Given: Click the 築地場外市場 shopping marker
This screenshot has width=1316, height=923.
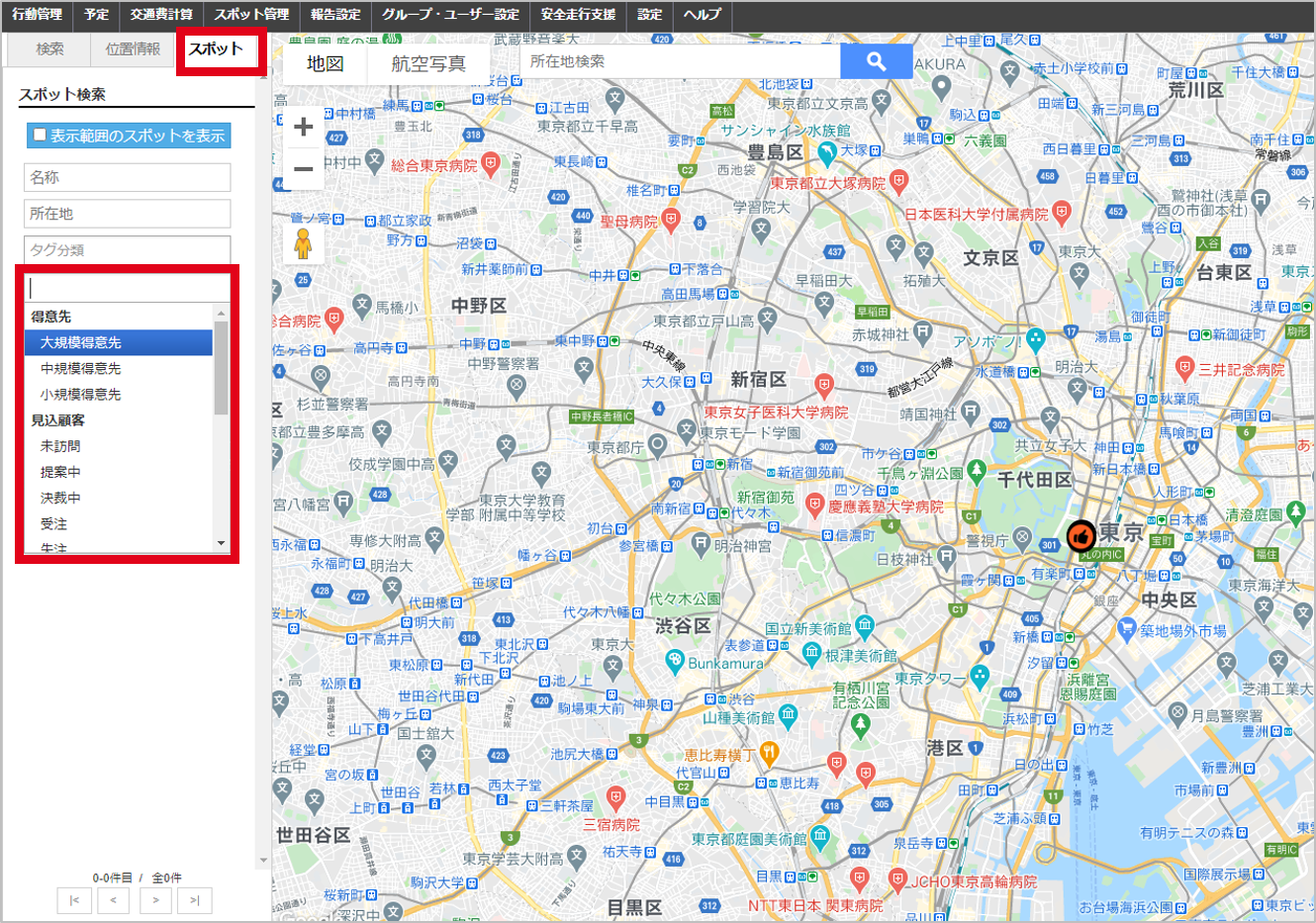Looking at the screenshot, I should (1126, 629).
